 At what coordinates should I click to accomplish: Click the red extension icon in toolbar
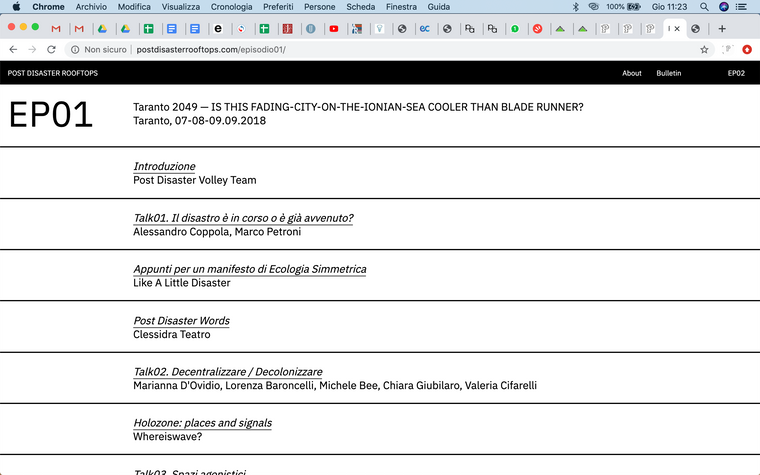pyautogui.click(x=746, y=49)
